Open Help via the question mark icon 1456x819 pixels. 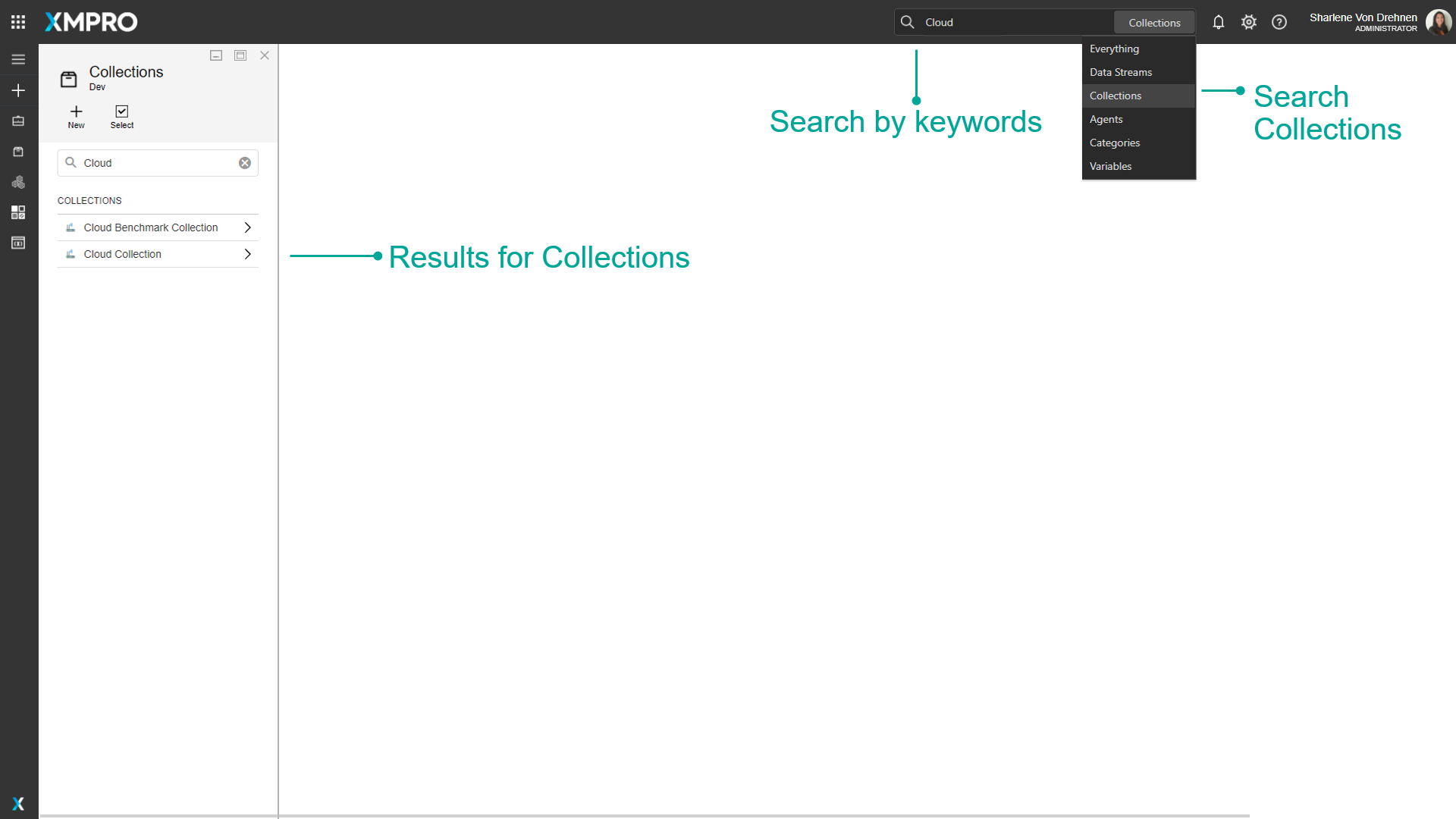1279,22
